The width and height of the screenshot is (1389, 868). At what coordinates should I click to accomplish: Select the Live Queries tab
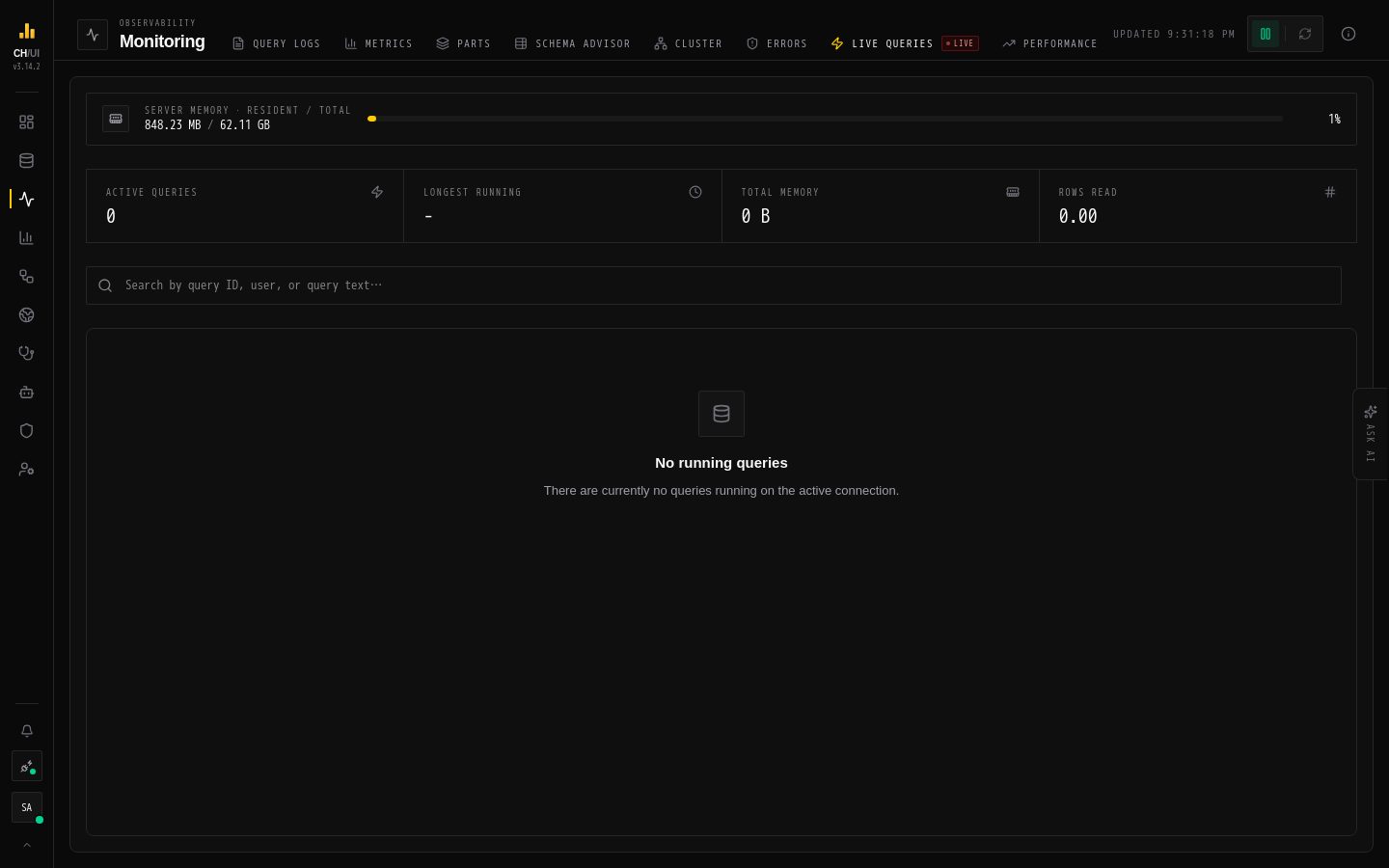click(904, 43)
